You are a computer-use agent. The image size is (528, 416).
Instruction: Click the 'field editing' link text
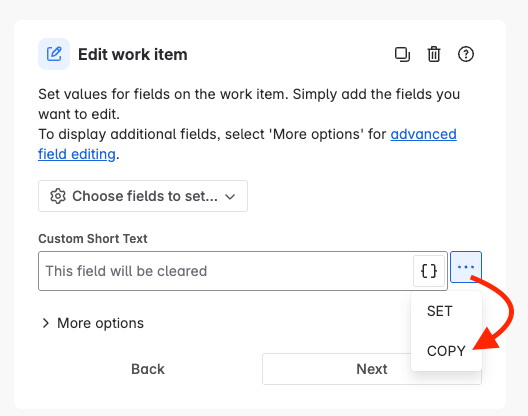[x=77, y=154]
